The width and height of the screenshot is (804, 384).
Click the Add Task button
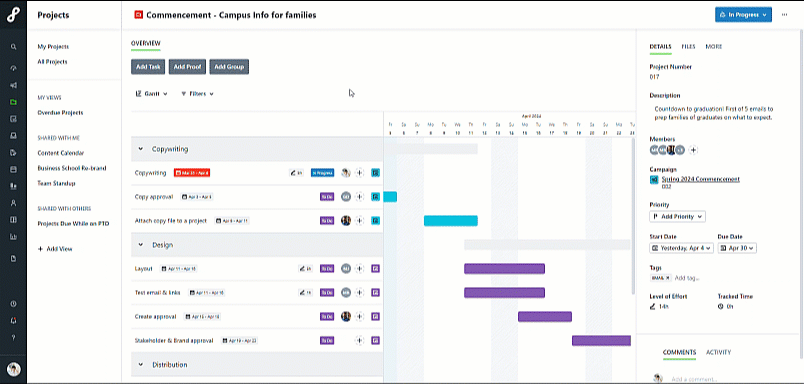148,67
